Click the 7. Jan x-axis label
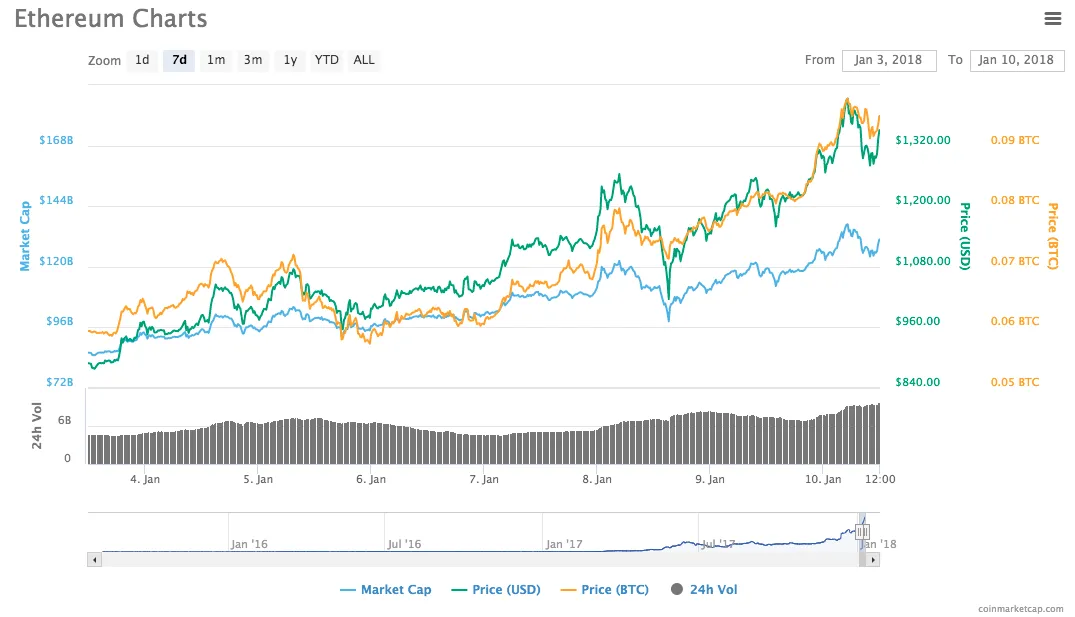The width and height of the screenshot is (1075, 617). [x=484, y=479]
